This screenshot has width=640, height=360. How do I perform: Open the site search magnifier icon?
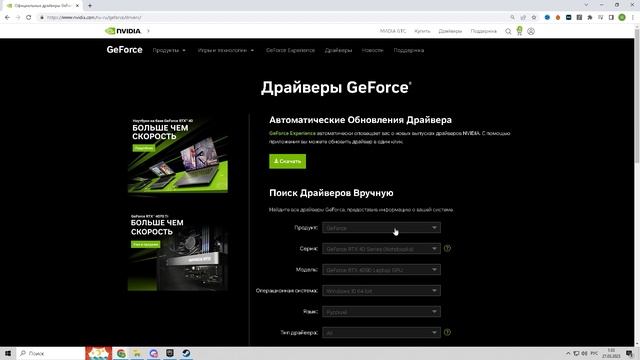(x=508, y=31)
